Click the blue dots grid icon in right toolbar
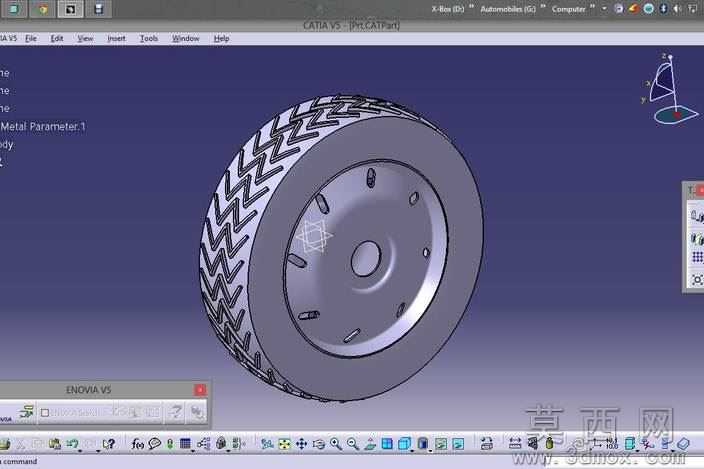The width and height of the screenshot is (704, 469). click(697, 257)
